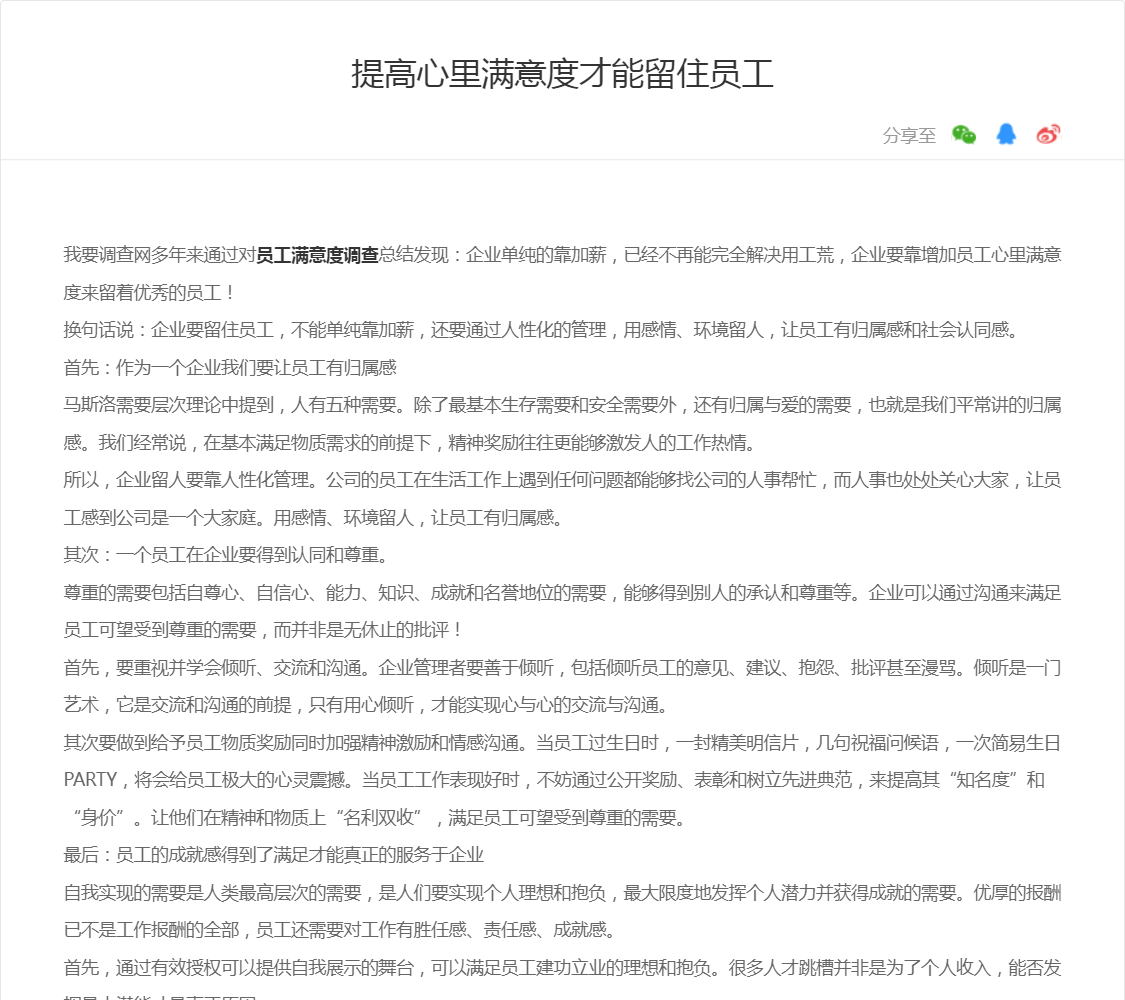Click the line starting 所以，企业留人要靠人性化管理
This screenshot has width=1125, height=1000.
coord(562,480)
